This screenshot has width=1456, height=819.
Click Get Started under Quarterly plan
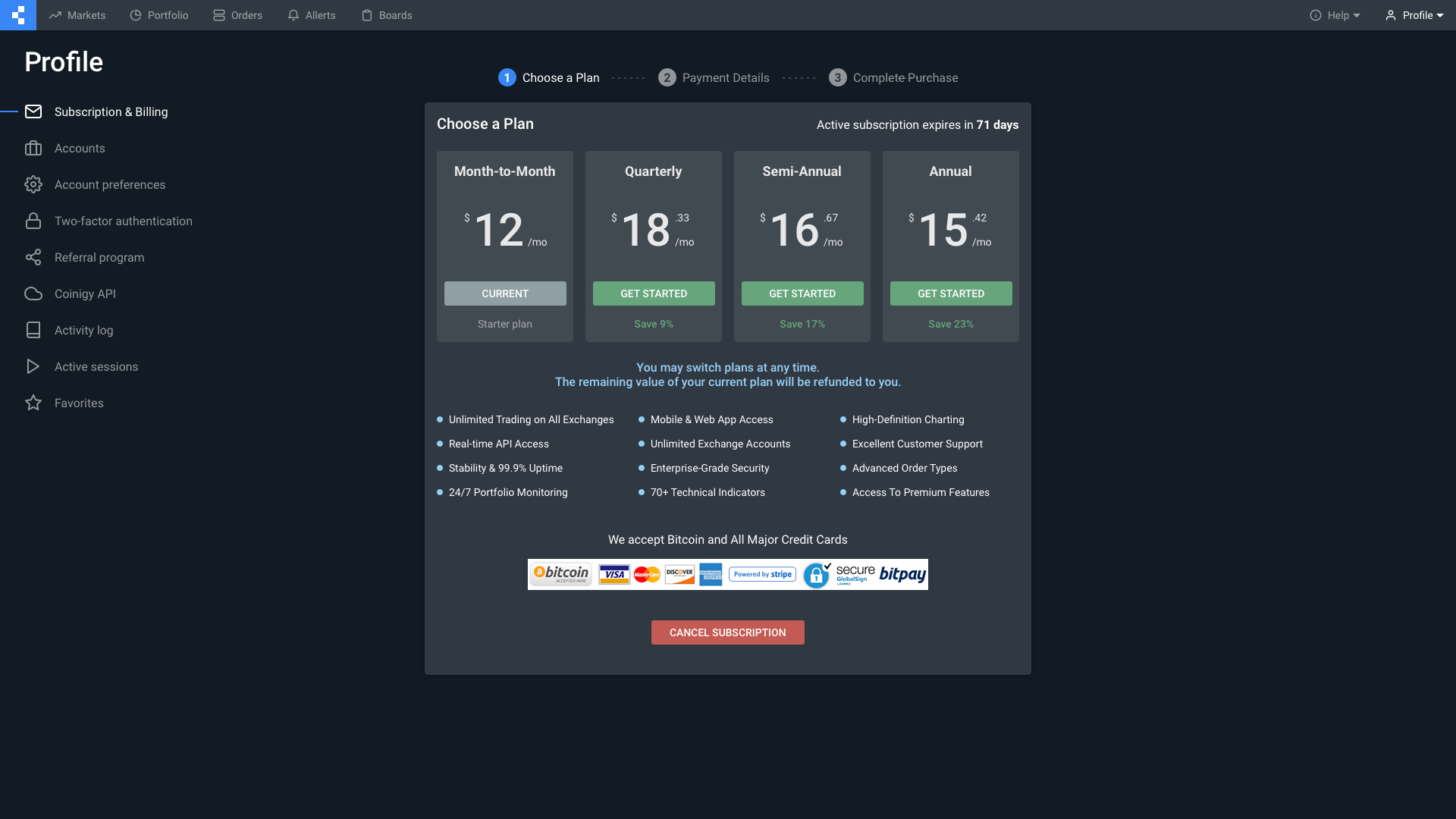(x=654, y=293)
